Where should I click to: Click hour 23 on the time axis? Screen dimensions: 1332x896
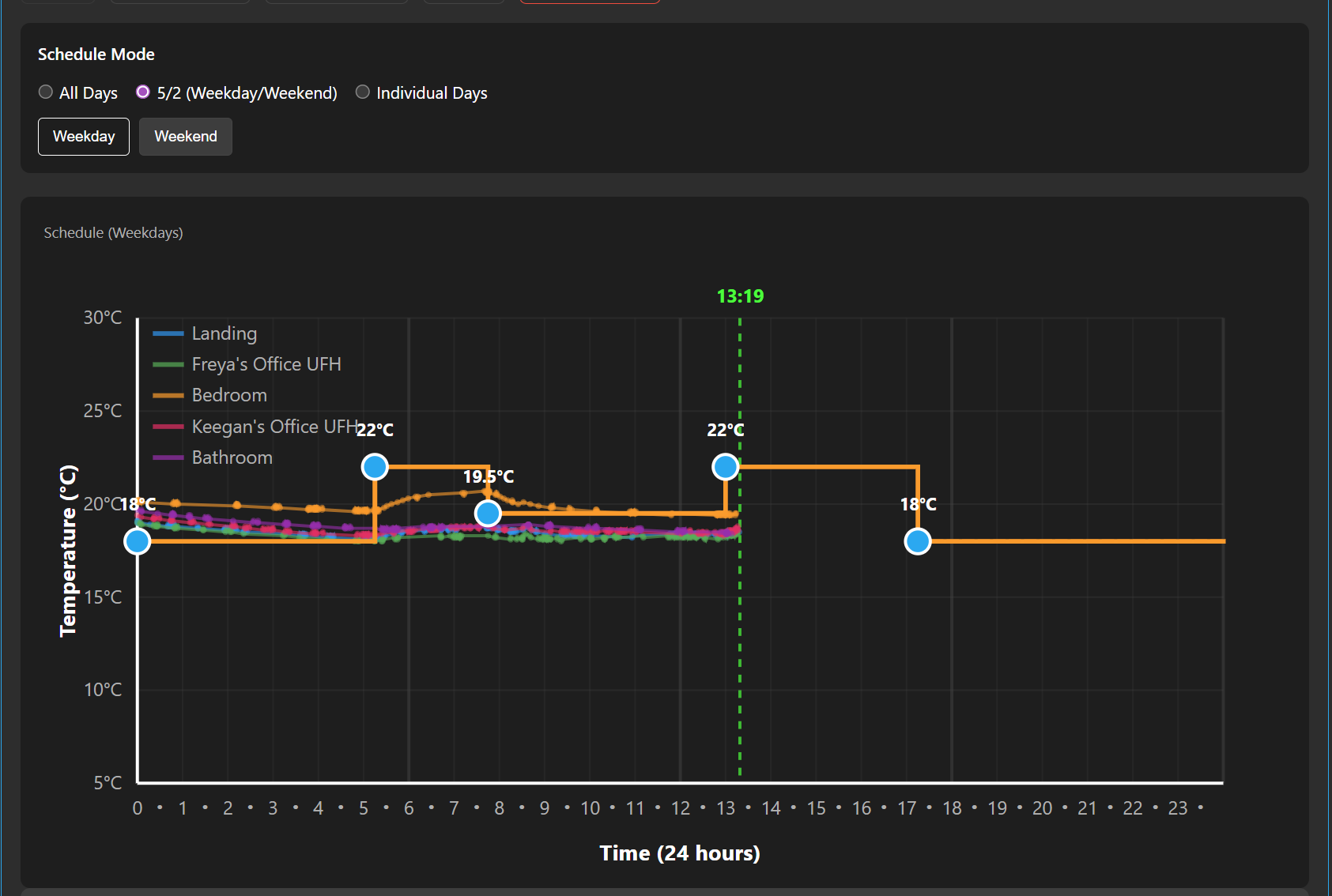[1178, 808]
